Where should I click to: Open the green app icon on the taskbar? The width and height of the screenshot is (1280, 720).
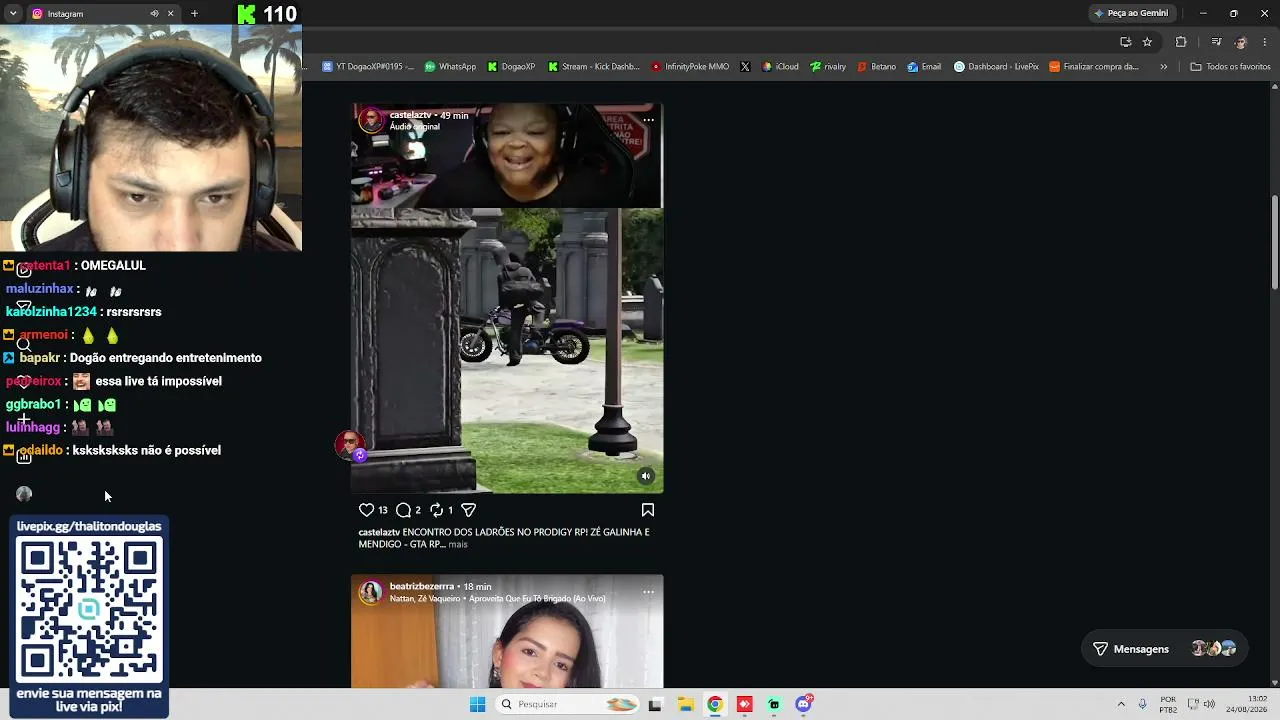coord(774,704)
